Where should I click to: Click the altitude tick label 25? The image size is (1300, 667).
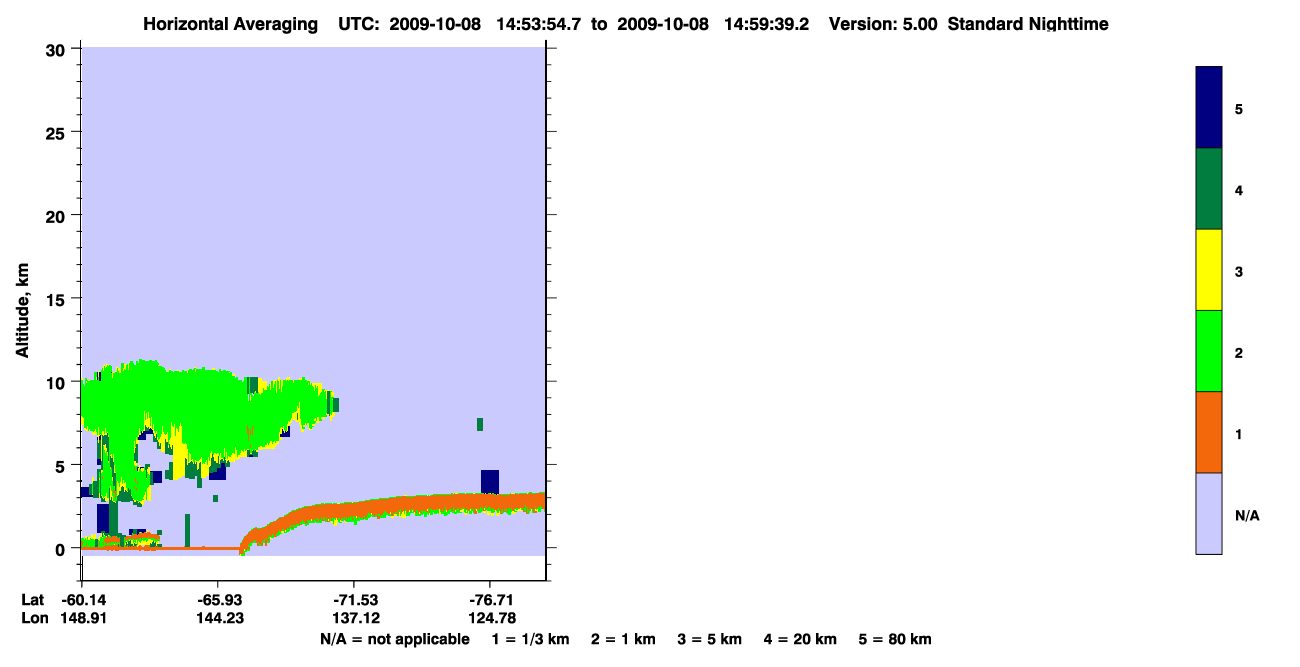(x=58, y=132)
